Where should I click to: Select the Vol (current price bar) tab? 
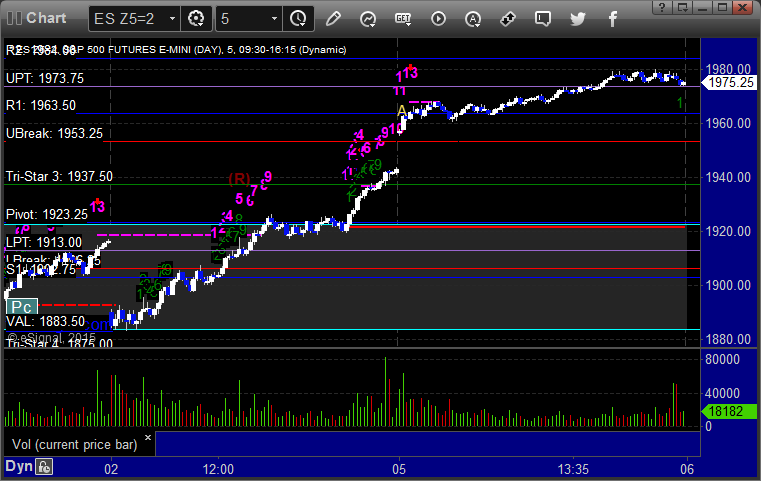74,444
